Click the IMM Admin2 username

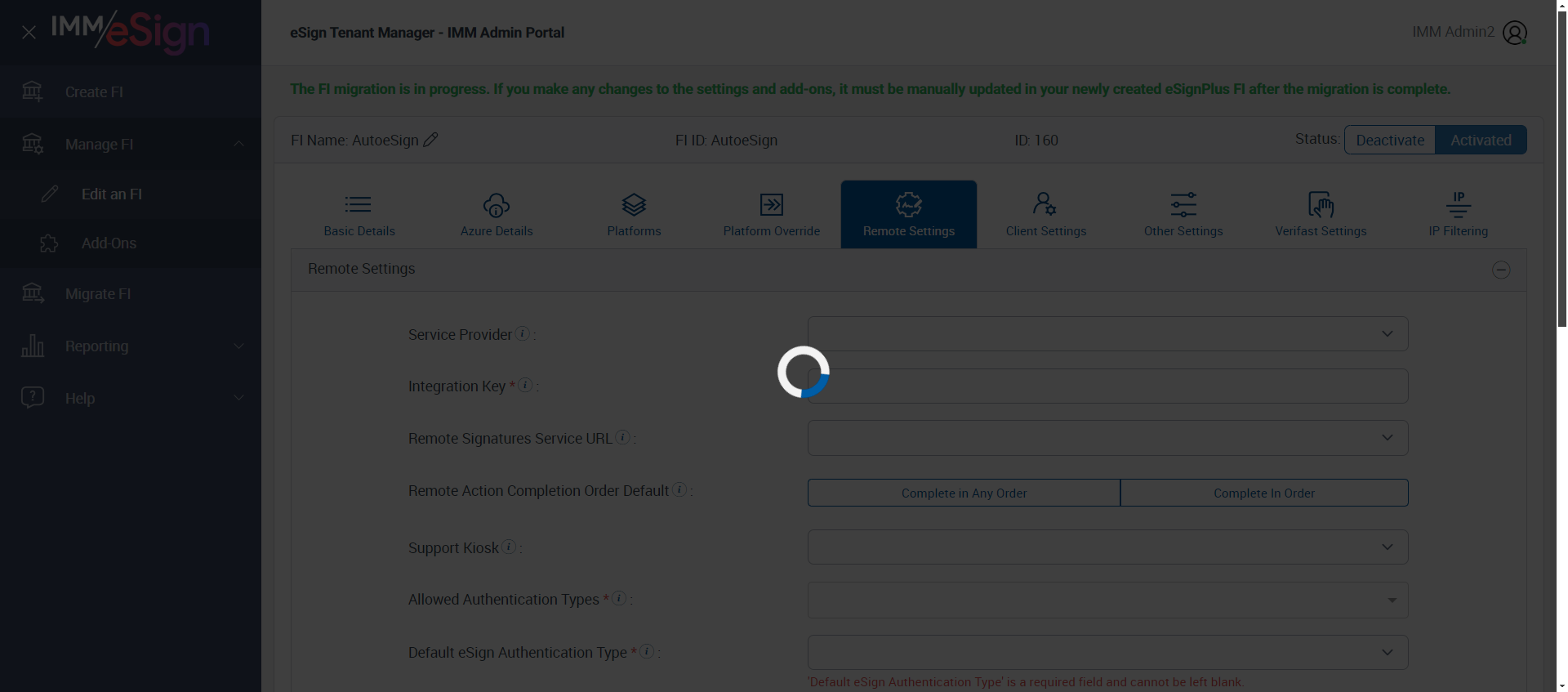(1453, 32)
